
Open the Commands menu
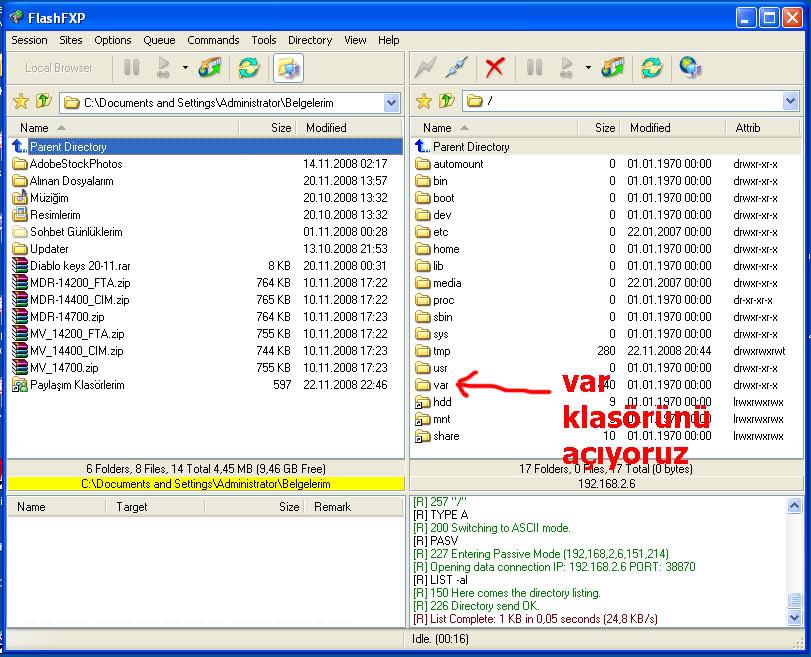coord(213,40)
